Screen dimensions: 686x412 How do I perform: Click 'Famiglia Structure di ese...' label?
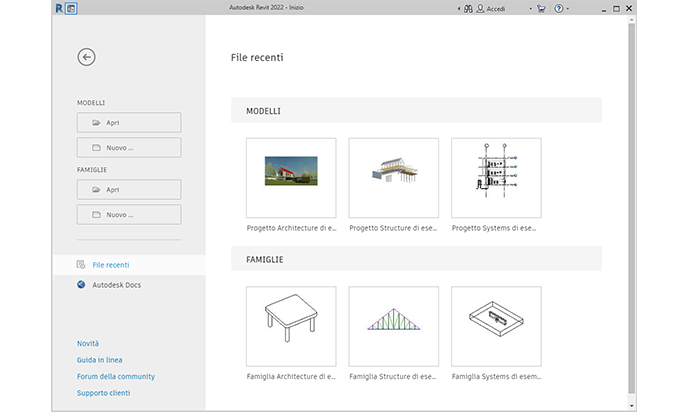tap(392, 376)
